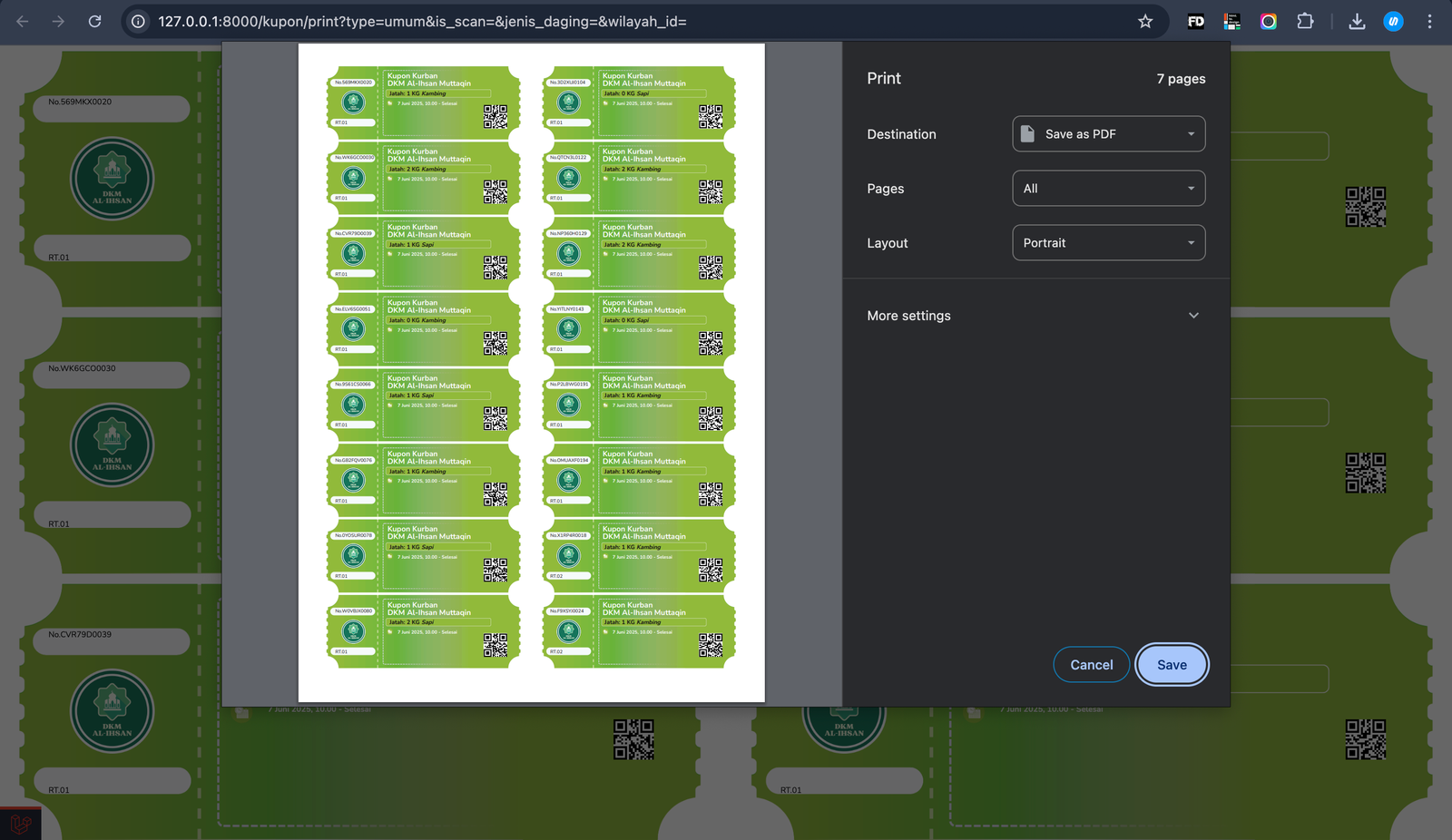1452x840 pixels.
Task: Open the Extensions puzzle-piece menu
Action: click(1305, 21)
